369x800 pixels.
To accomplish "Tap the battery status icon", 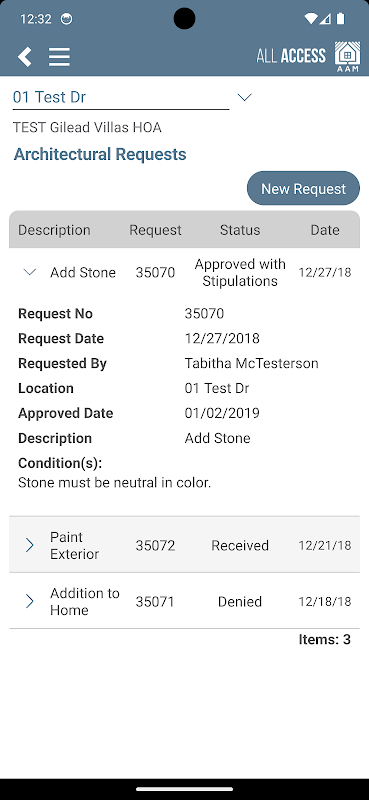I will (x=340, y=19).
